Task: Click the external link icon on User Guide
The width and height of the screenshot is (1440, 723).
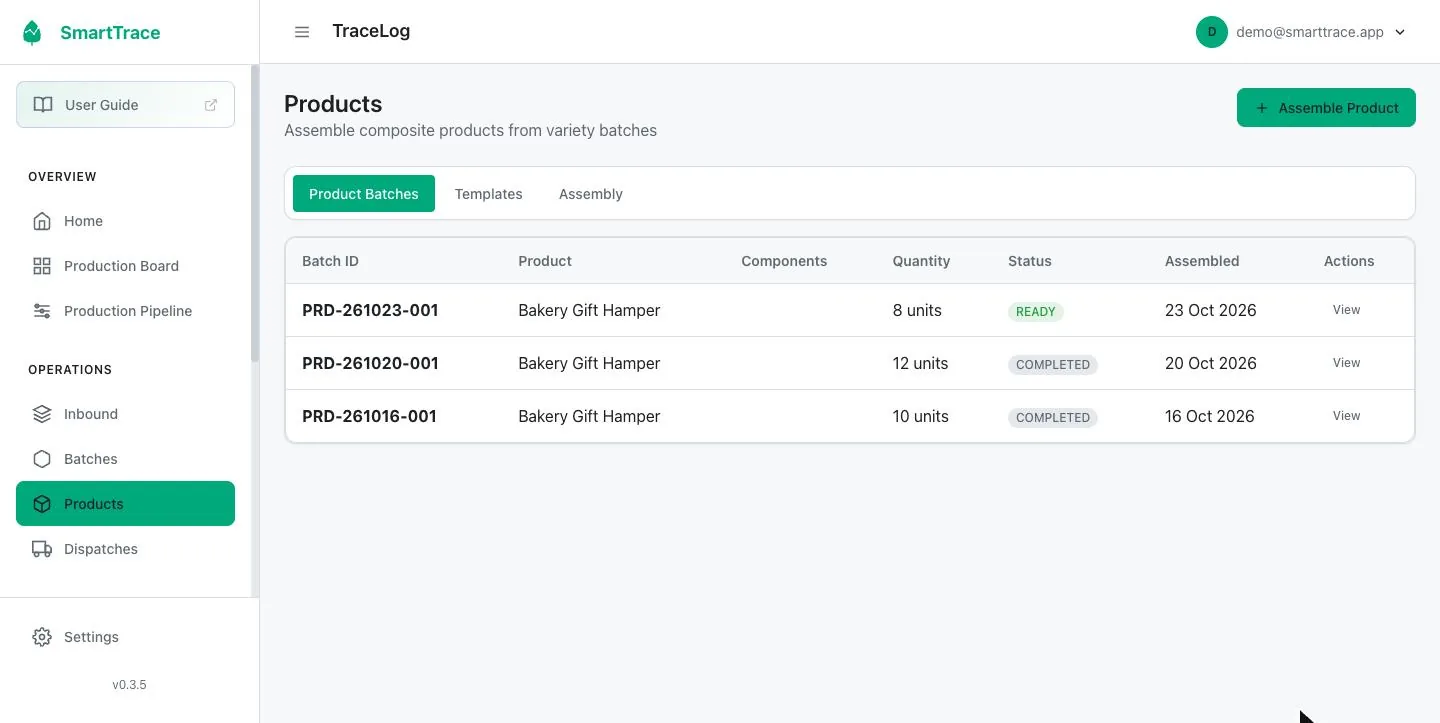Action: tap(211, 105)
